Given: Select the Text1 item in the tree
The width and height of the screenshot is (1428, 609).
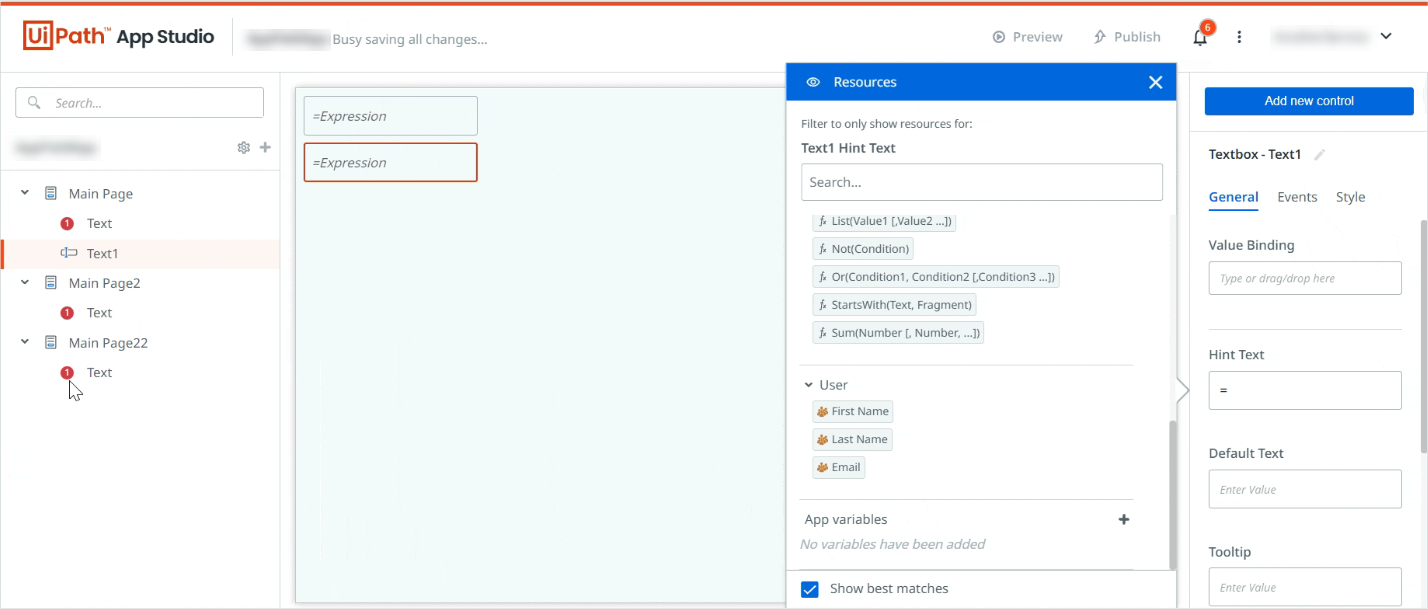Looking at the screenshot, I should [x=102, y=254].
